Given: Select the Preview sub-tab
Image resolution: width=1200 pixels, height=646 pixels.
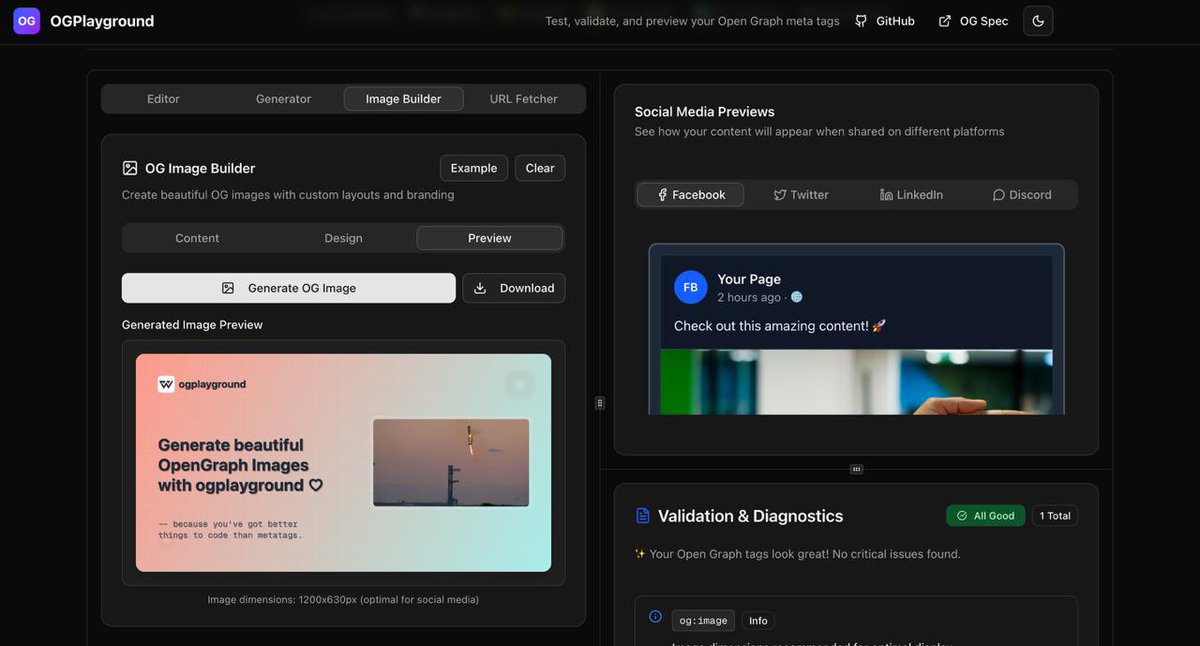Looking at the screenshot, I should [489, 238].
